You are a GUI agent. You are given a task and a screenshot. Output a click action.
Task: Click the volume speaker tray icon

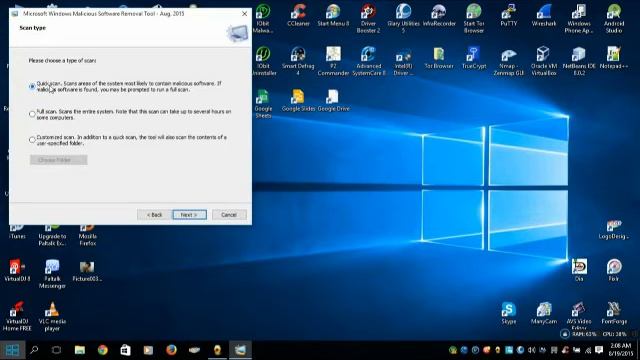tap(531, 350)
